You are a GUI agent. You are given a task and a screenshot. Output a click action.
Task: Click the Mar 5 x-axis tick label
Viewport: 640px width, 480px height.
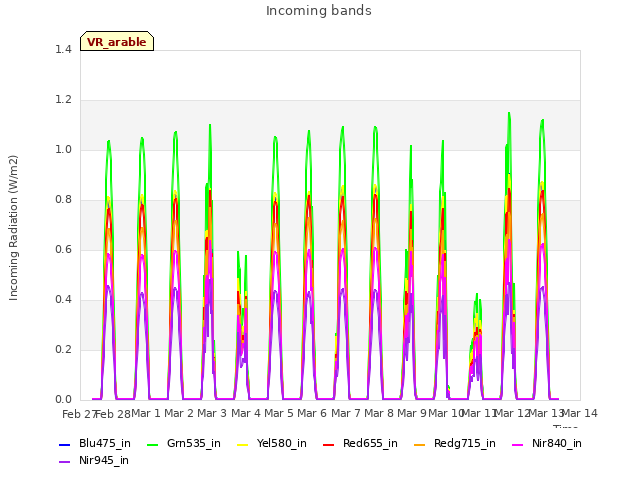click(279, 413)
